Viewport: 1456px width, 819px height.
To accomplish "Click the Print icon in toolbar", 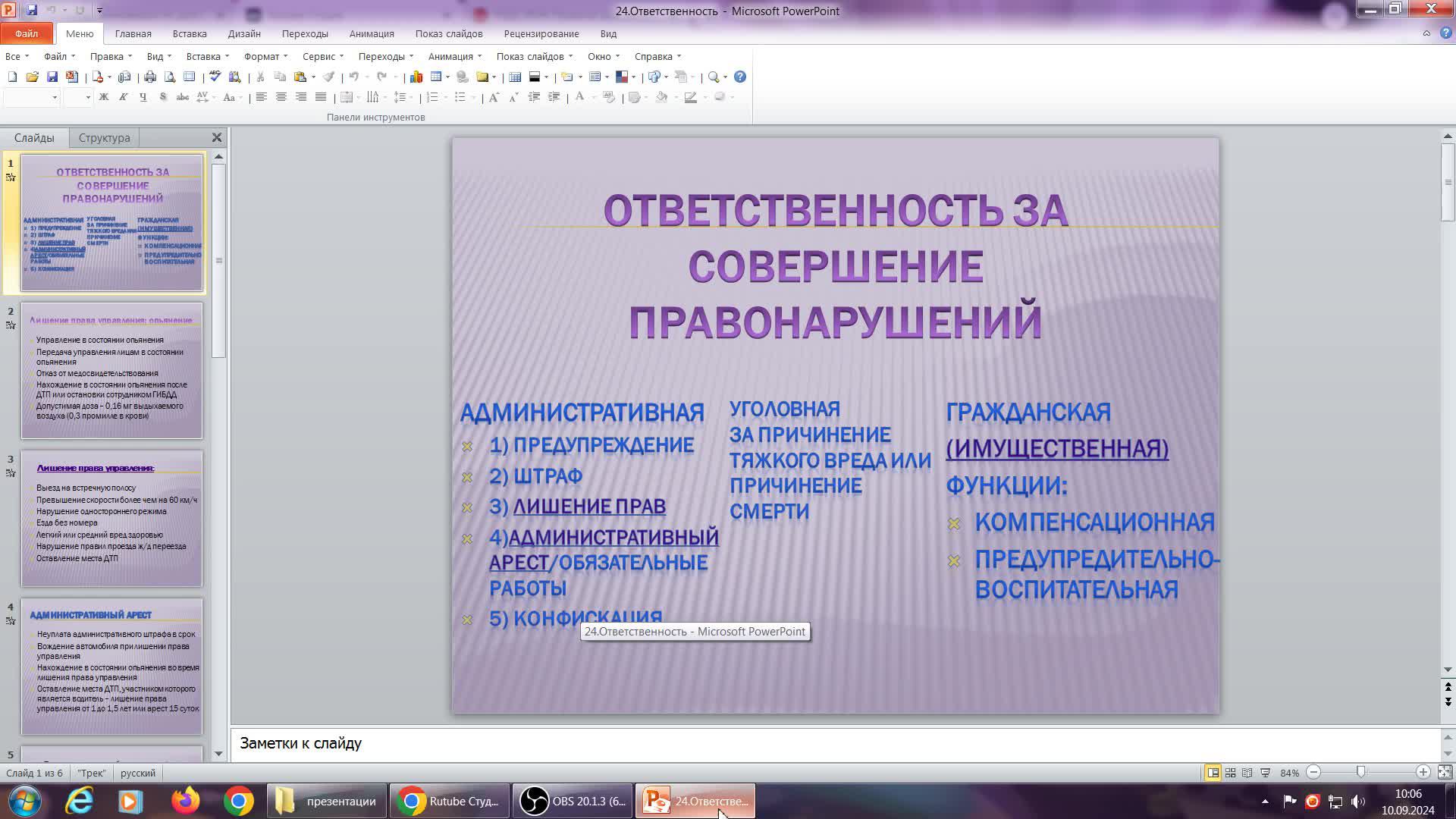I will tap(150, 77).
